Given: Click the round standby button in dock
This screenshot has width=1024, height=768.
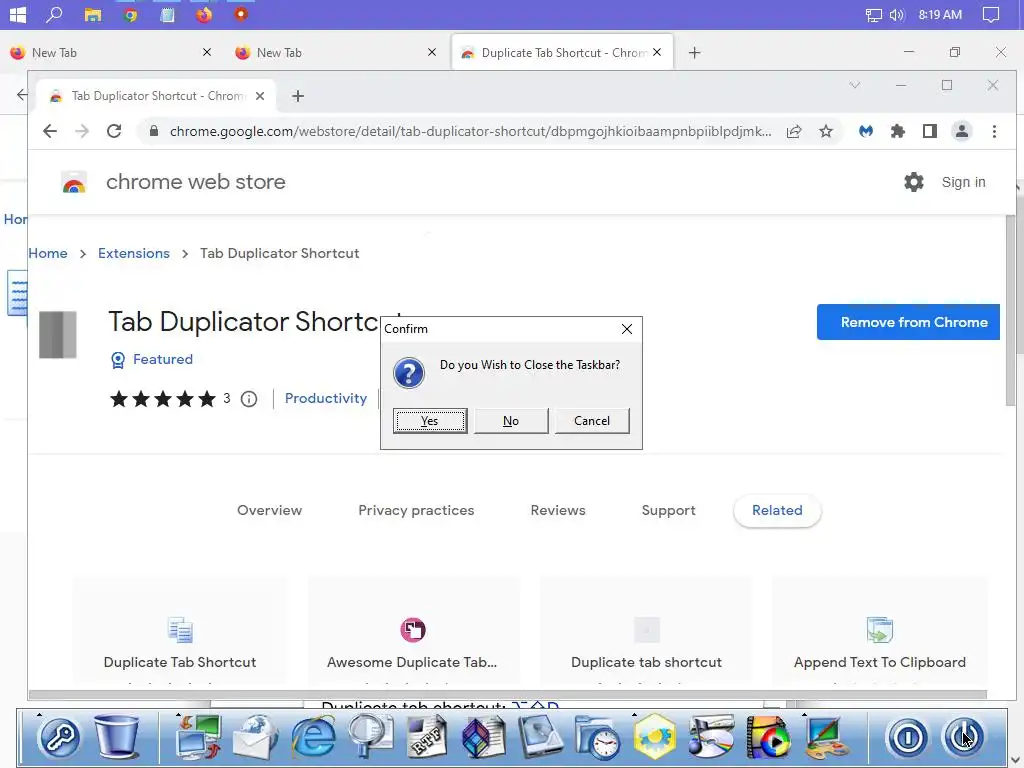Looking at the screenshot, I should pyautogui.click(x=907, y=738).
